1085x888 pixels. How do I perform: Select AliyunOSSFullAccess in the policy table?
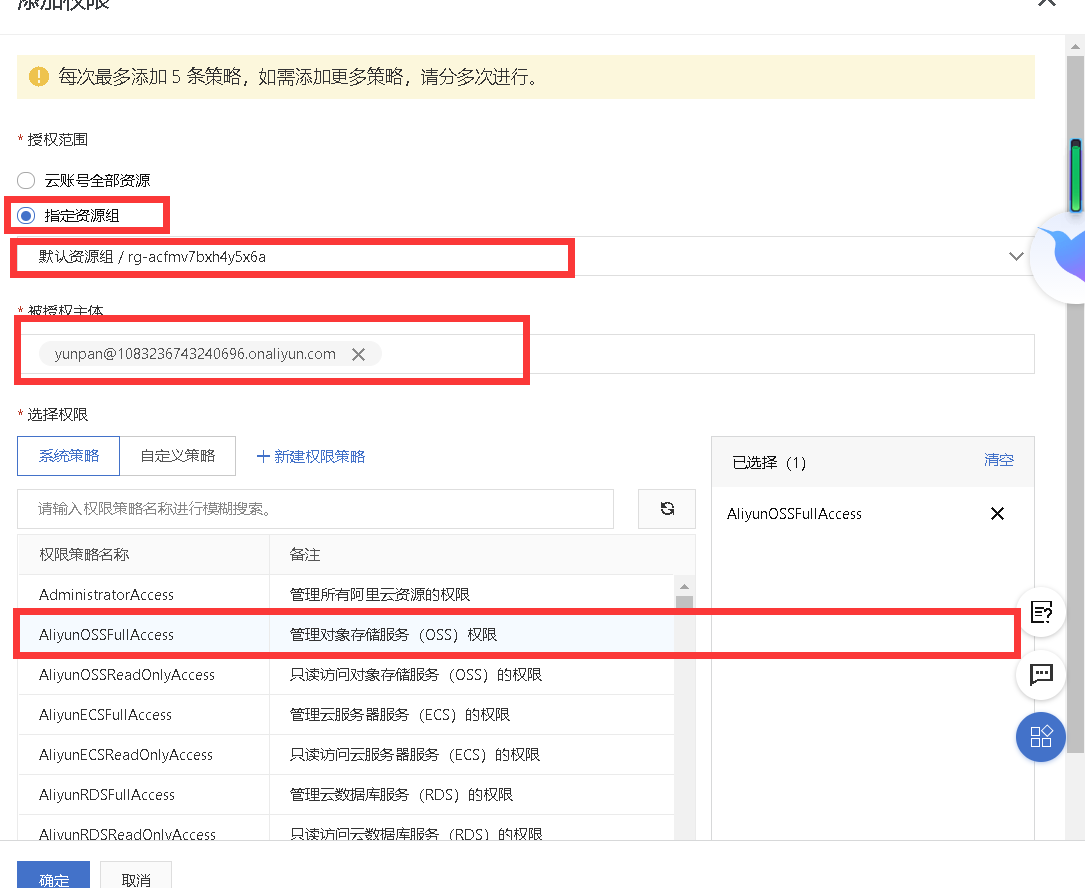point(346,635)
